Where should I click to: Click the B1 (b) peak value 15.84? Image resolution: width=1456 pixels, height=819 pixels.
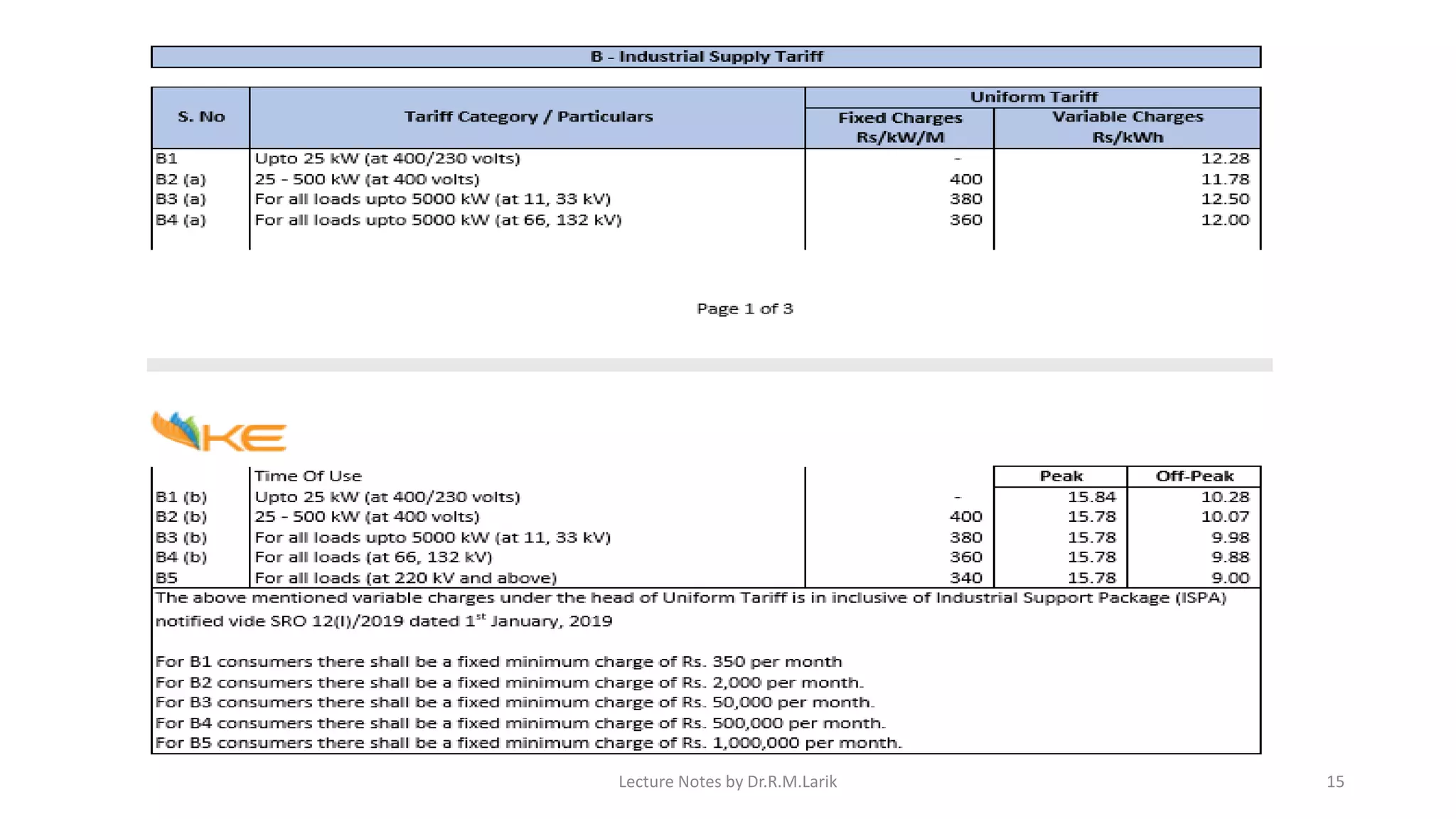1091,497
